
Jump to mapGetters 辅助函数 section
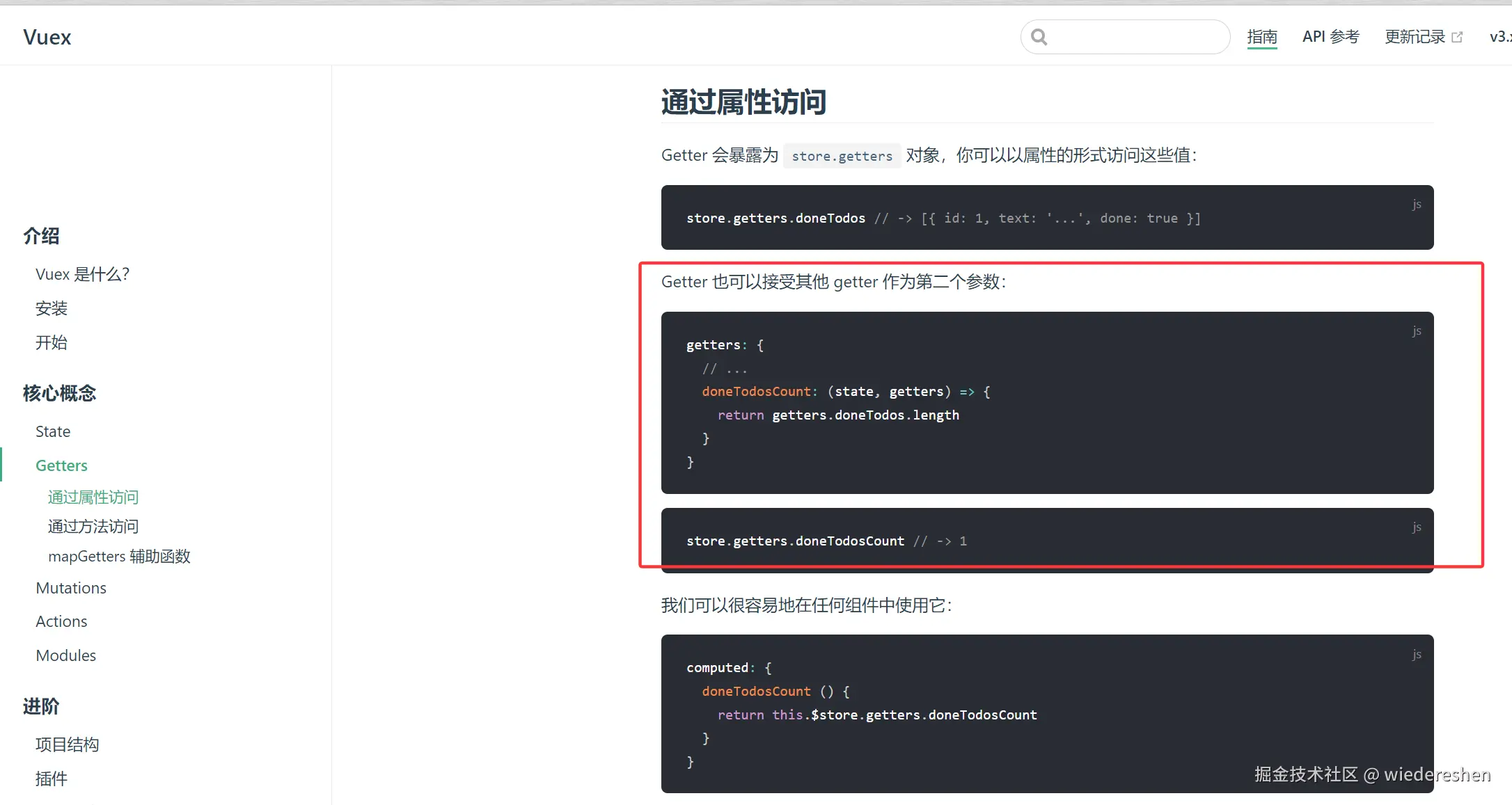pos(119,557)
